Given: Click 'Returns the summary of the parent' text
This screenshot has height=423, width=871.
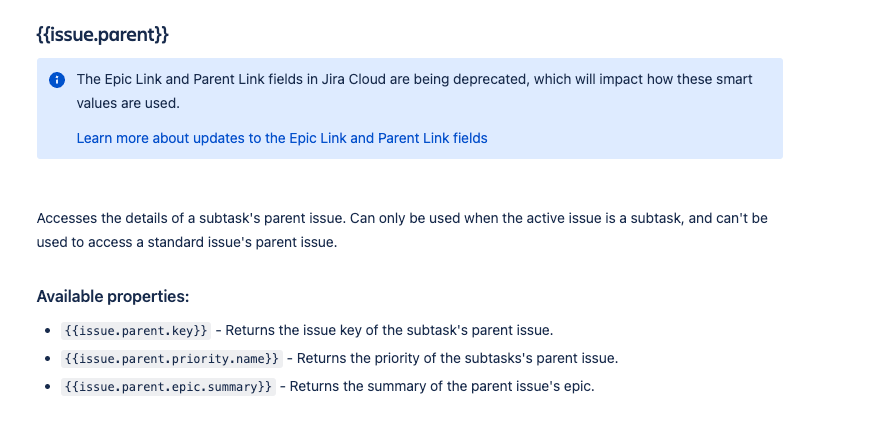Looking at the screenshot, I should [442, 386].
